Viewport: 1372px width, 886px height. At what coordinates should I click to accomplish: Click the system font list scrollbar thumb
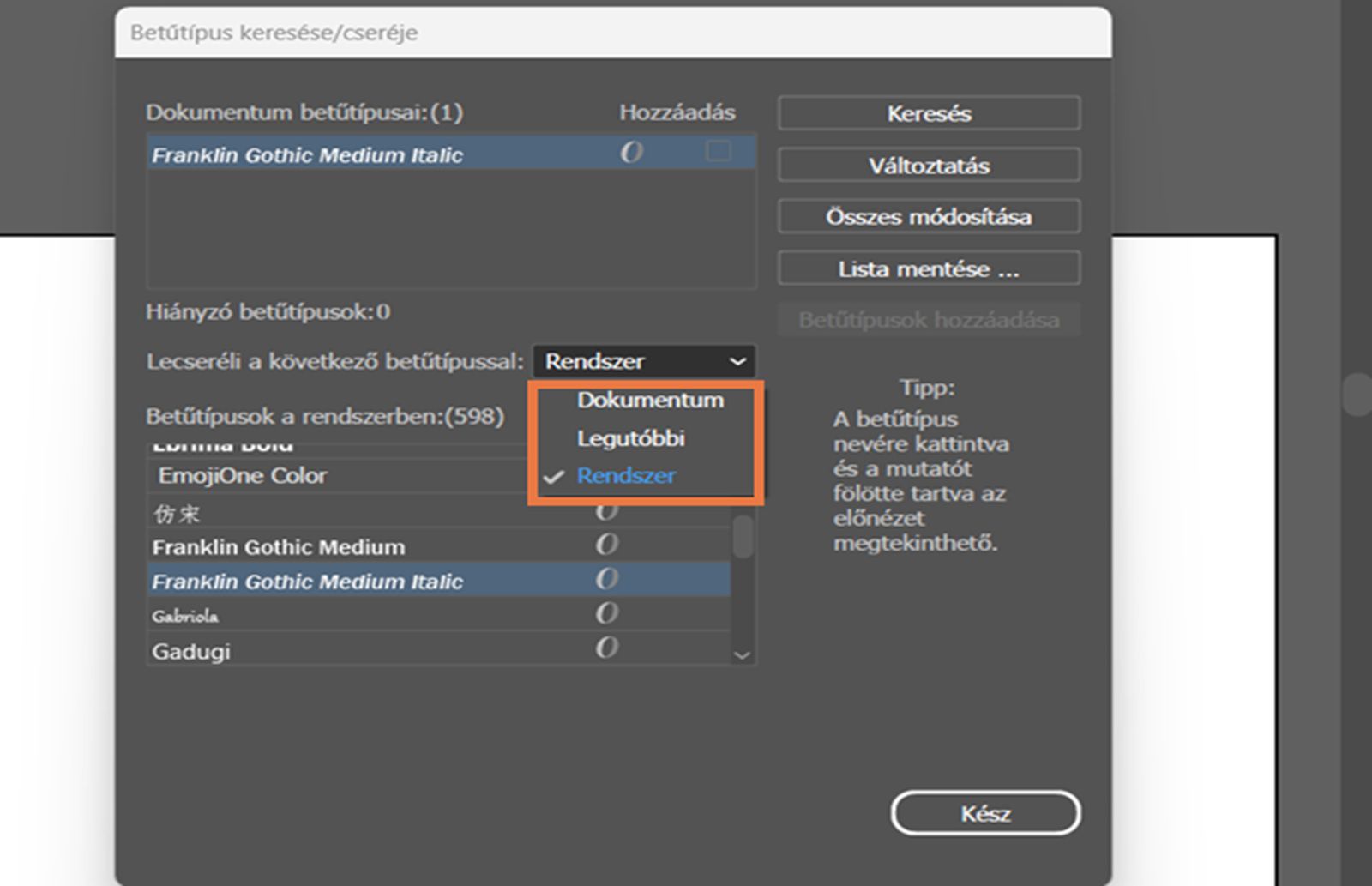pyautogui.click(x=743, y=537)
